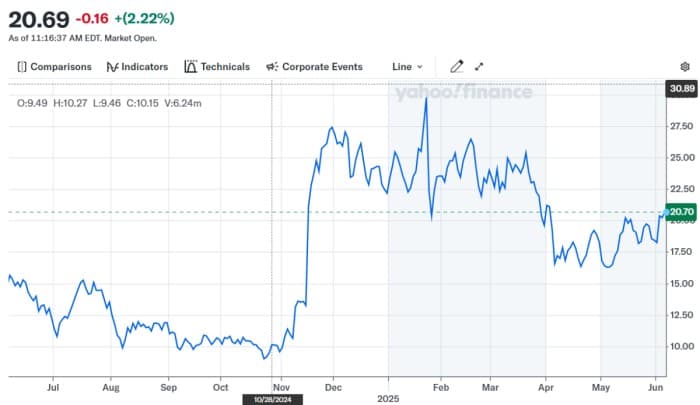This screenshot has height=405, width=700.
Task: Click the 10.00 price axis label
Action: coord(683,346)
